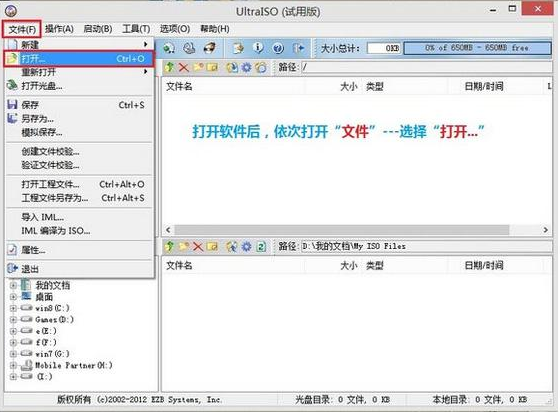Screen dimensions: 560x412
Task: Select 退出 menu item
Action: click(x=79, y=269)
